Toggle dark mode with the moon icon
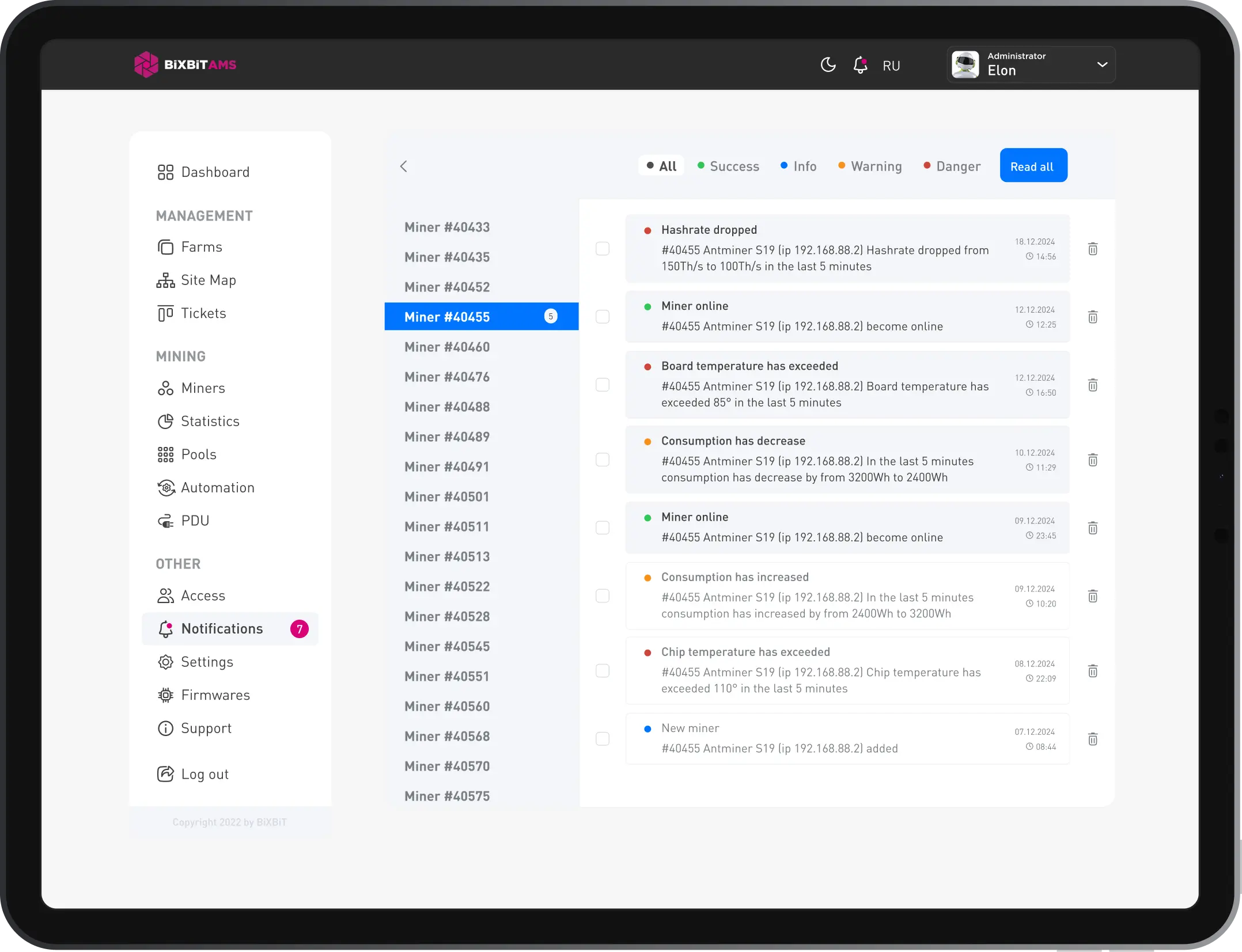 828,65
